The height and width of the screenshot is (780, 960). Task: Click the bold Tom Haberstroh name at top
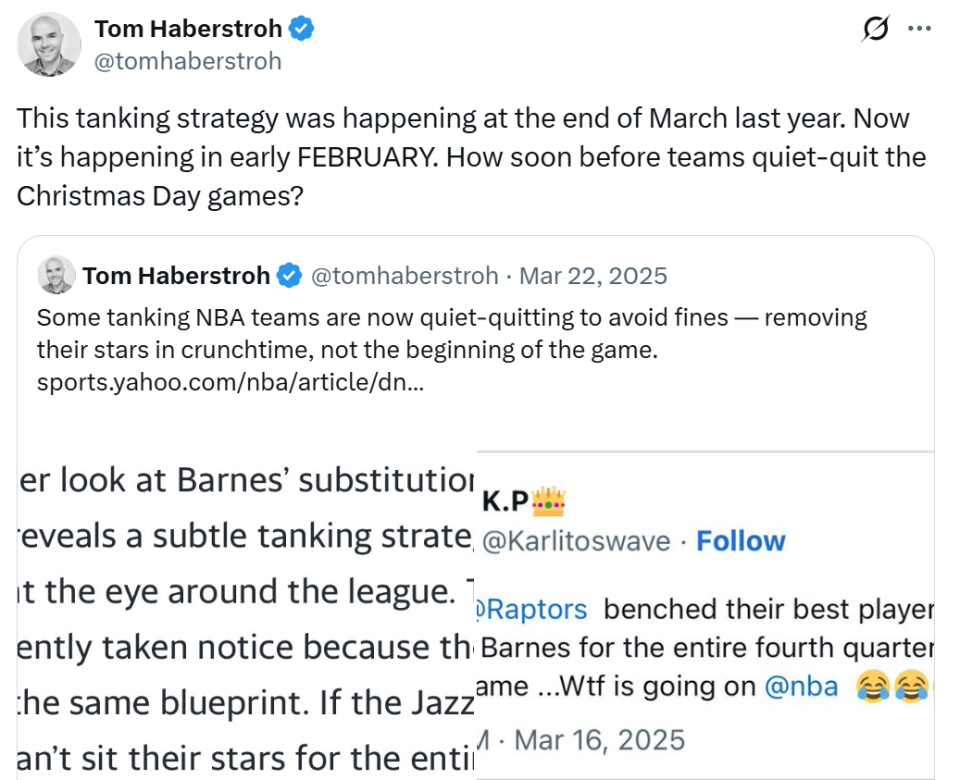coord(188,29)
